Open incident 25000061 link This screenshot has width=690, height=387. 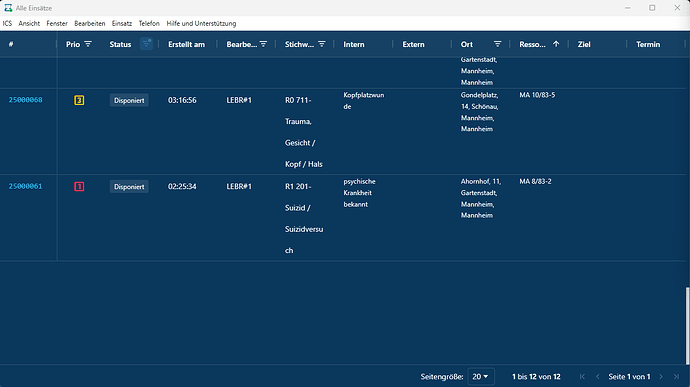[26, 186]
